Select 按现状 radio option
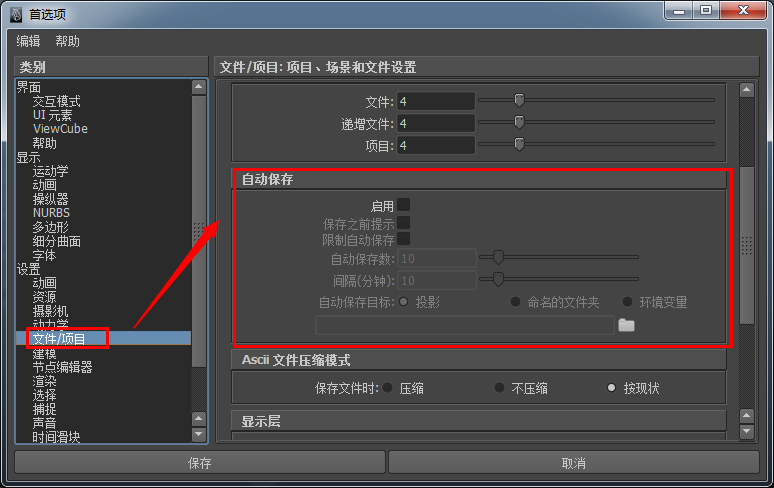Screen dimensions: 774x488 [x=612, y=388]
